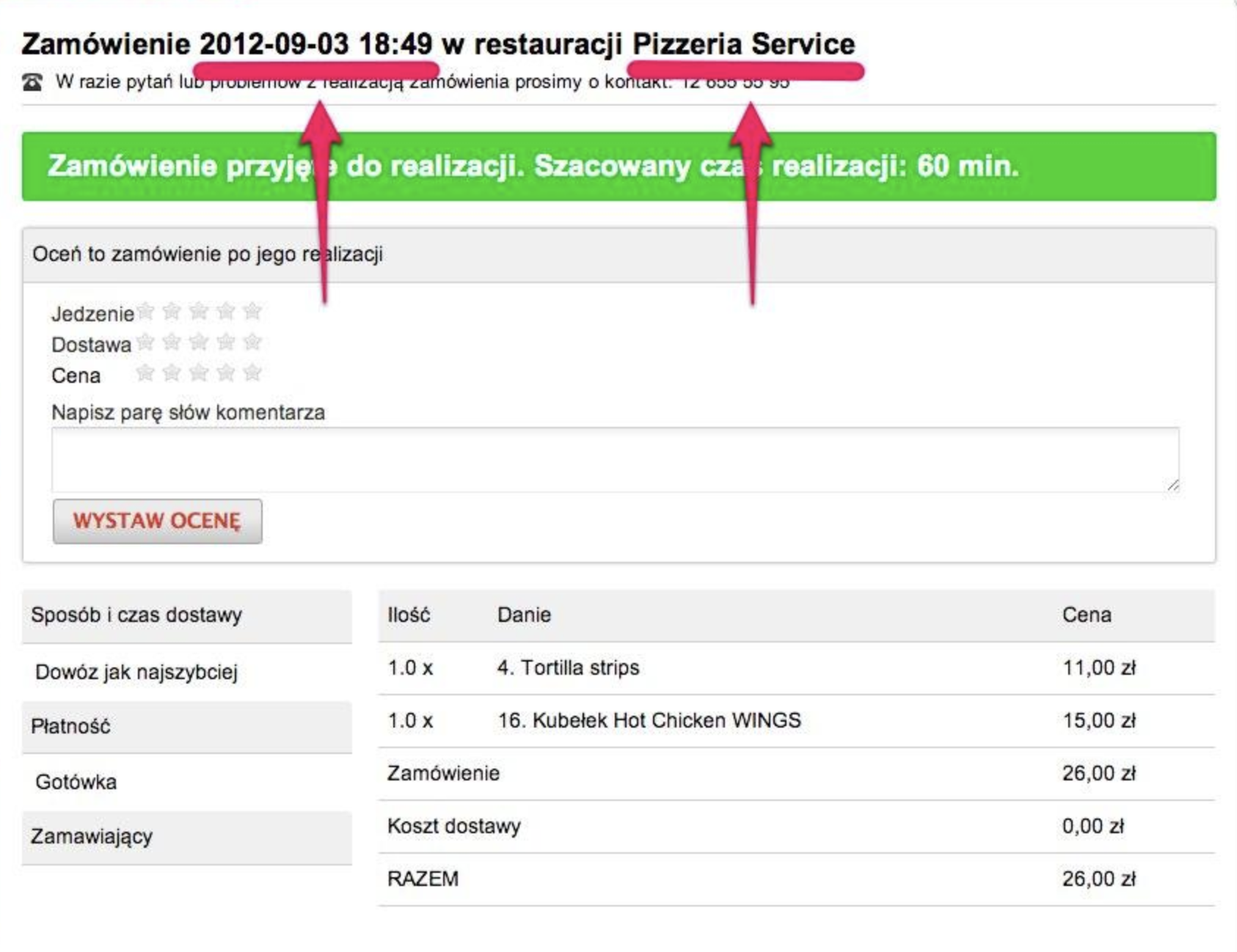Click the textarea resize handle corner

(x=1172, y=485)
